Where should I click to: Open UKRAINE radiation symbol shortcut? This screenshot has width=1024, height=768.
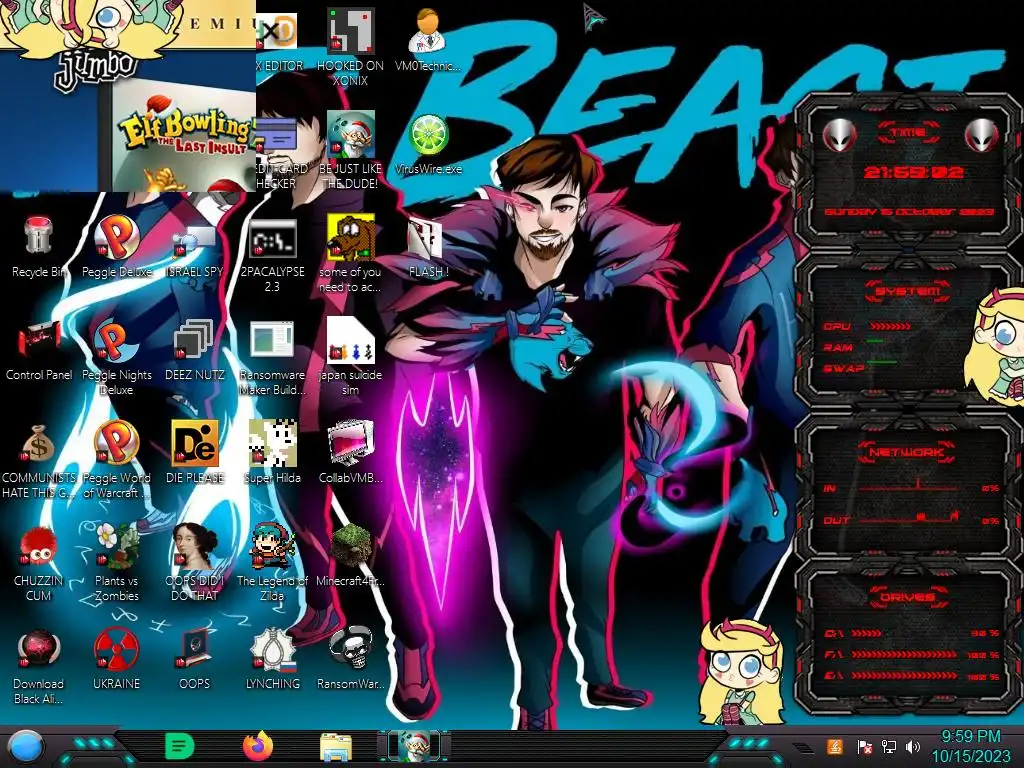(x=116, y=649)
